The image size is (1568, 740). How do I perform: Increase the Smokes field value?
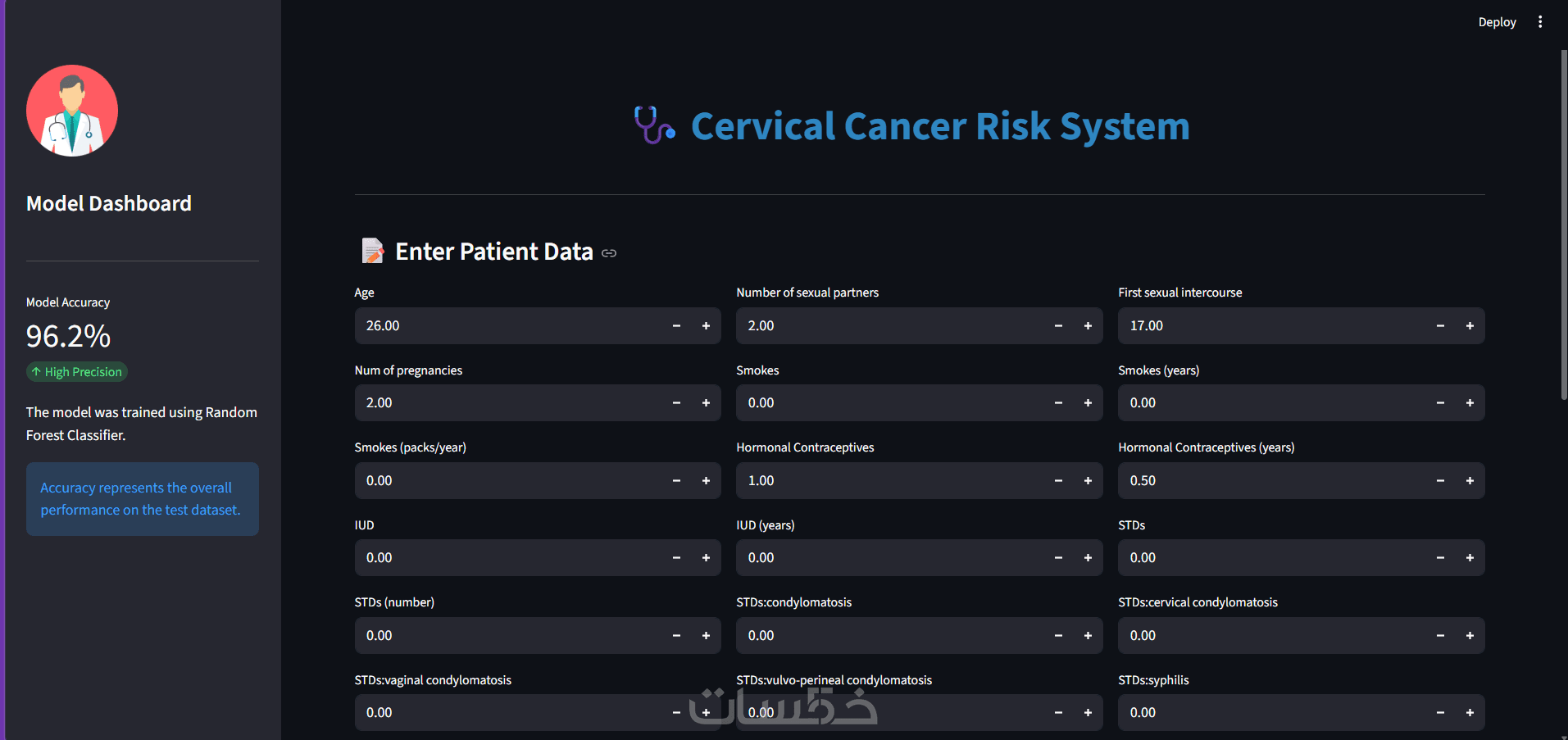[x=1088, y=403]
